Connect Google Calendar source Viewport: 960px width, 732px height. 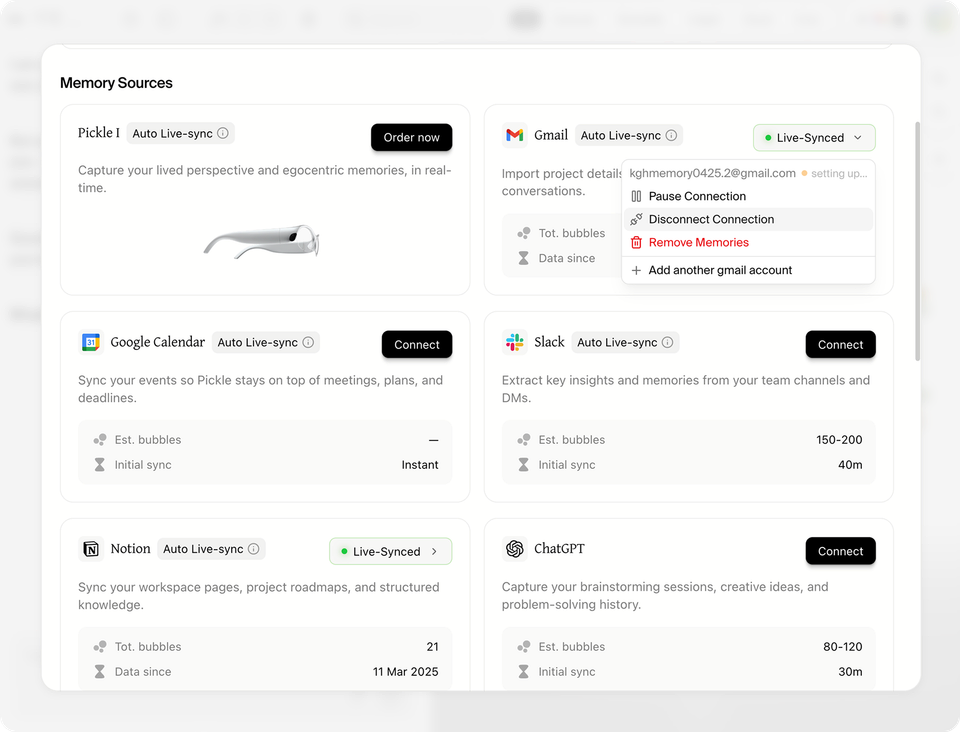pyautogui.click(x=417, y=345)
